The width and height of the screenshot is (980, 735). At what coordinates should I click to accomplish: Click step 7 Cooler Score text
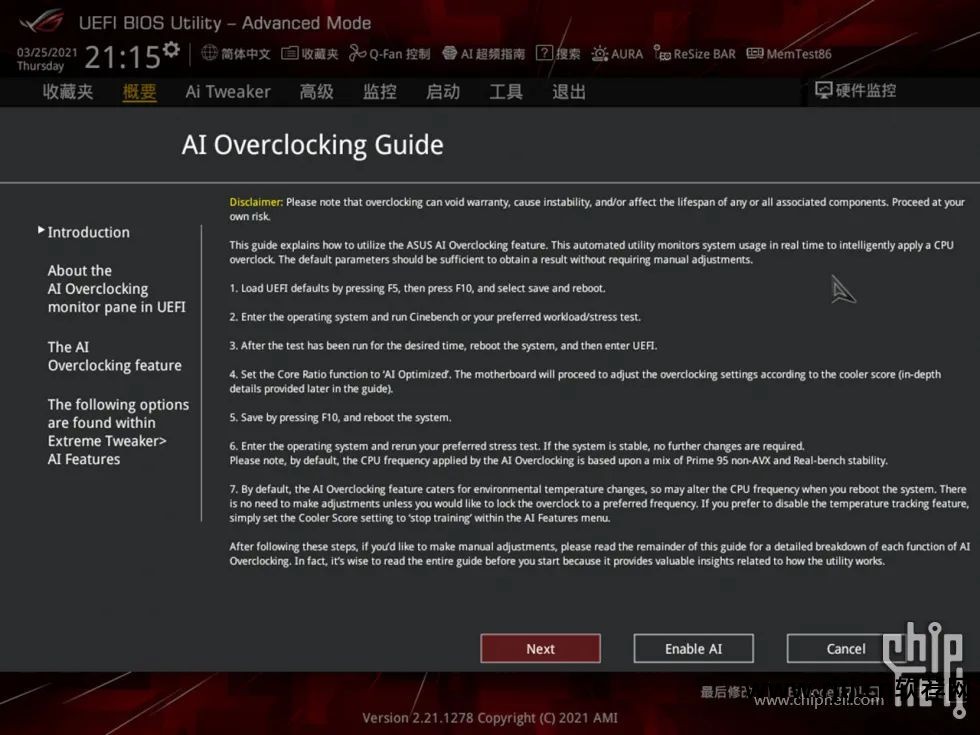(599, 503)
